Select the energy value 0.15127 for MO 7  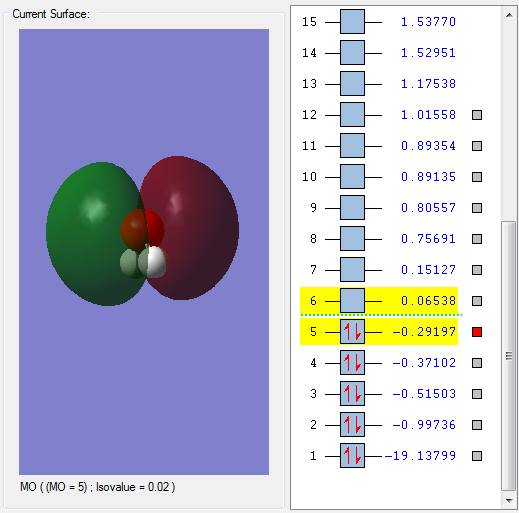[x=428, y=270]
